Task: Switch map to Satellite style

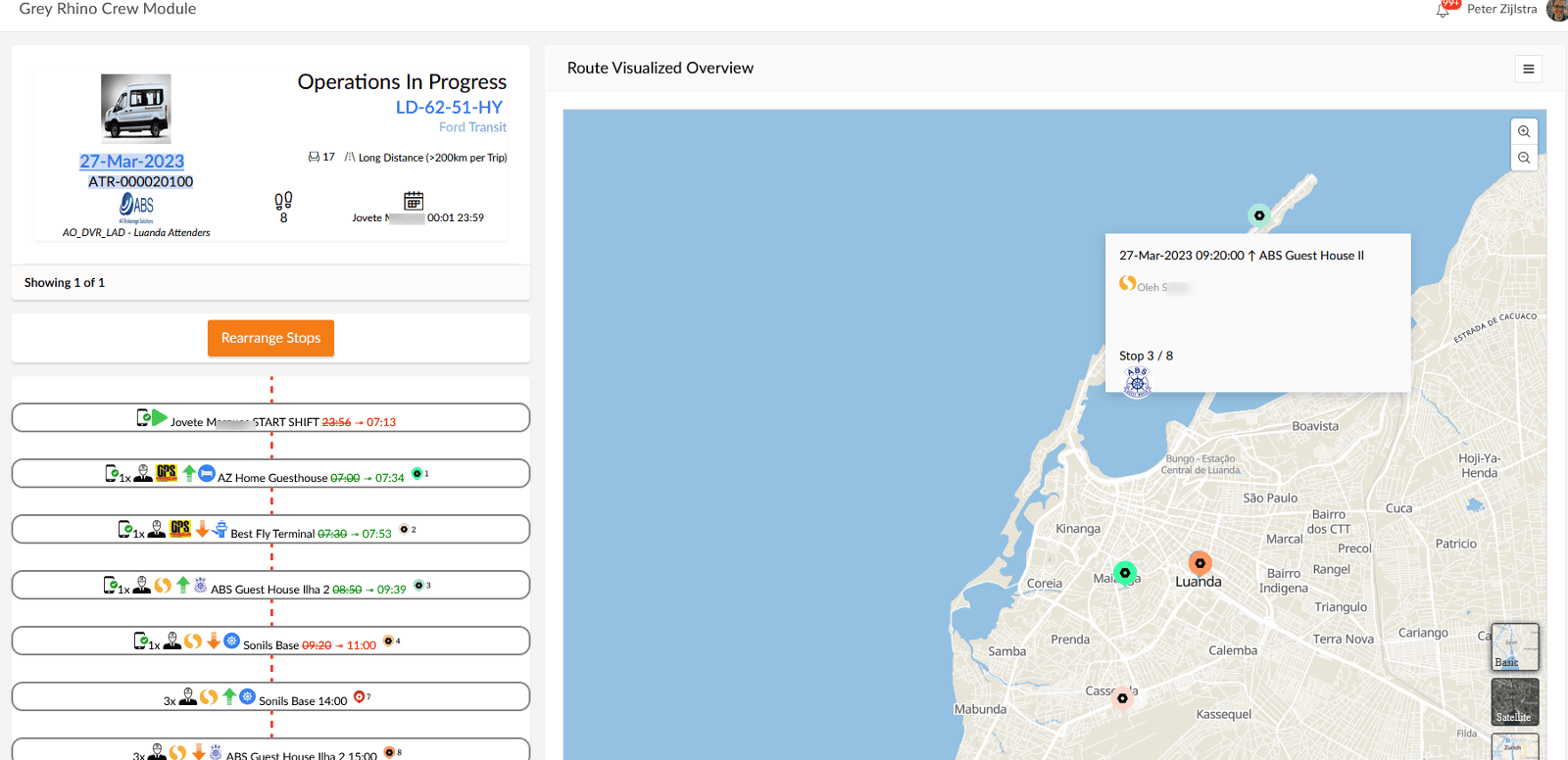Action: pos(1514,702)
